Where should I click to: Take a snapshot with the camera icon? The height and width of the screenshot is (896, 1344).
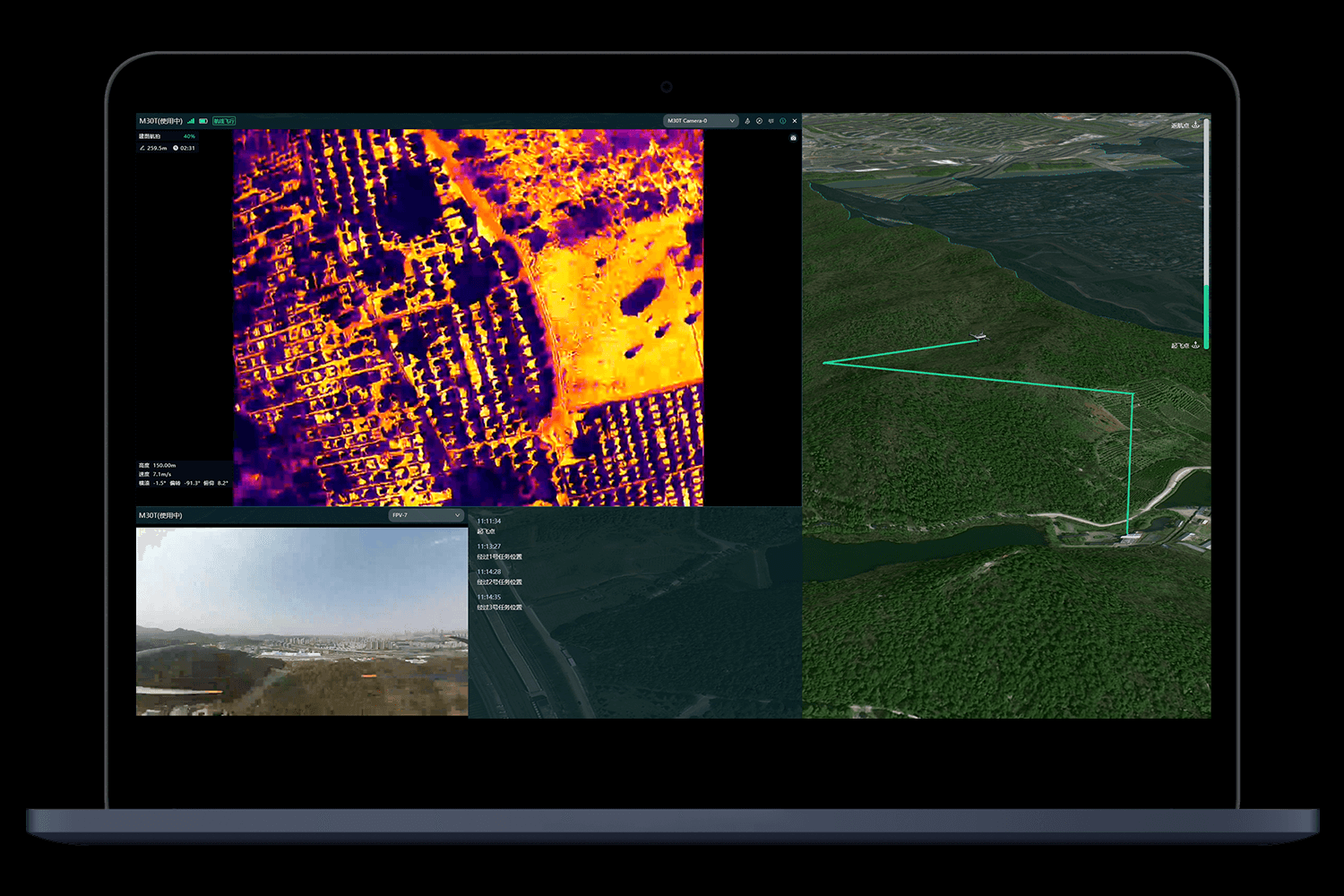793,138
